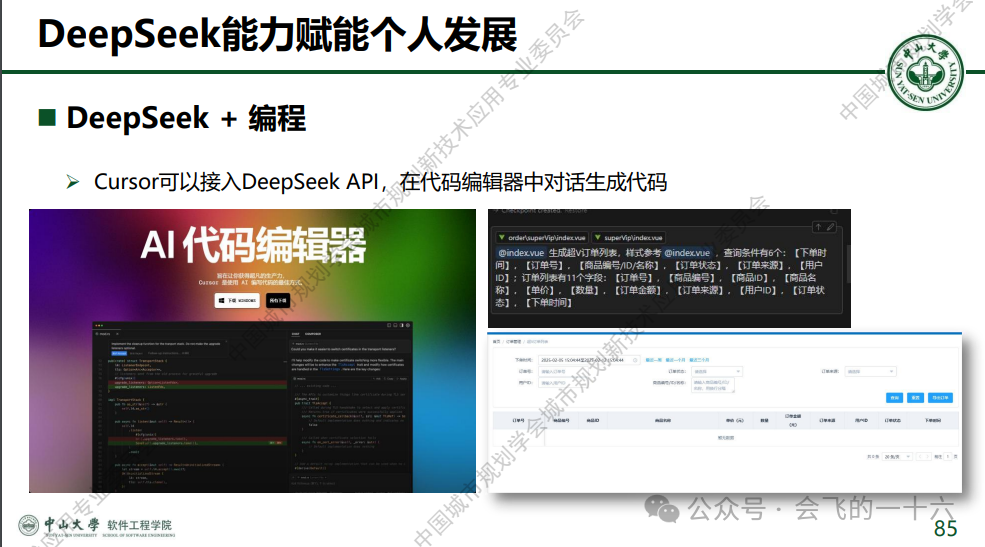This screenshot has height=547, width=985.
Task: Click the AI 代码编辑器 headline
Action: click(253, 244)
